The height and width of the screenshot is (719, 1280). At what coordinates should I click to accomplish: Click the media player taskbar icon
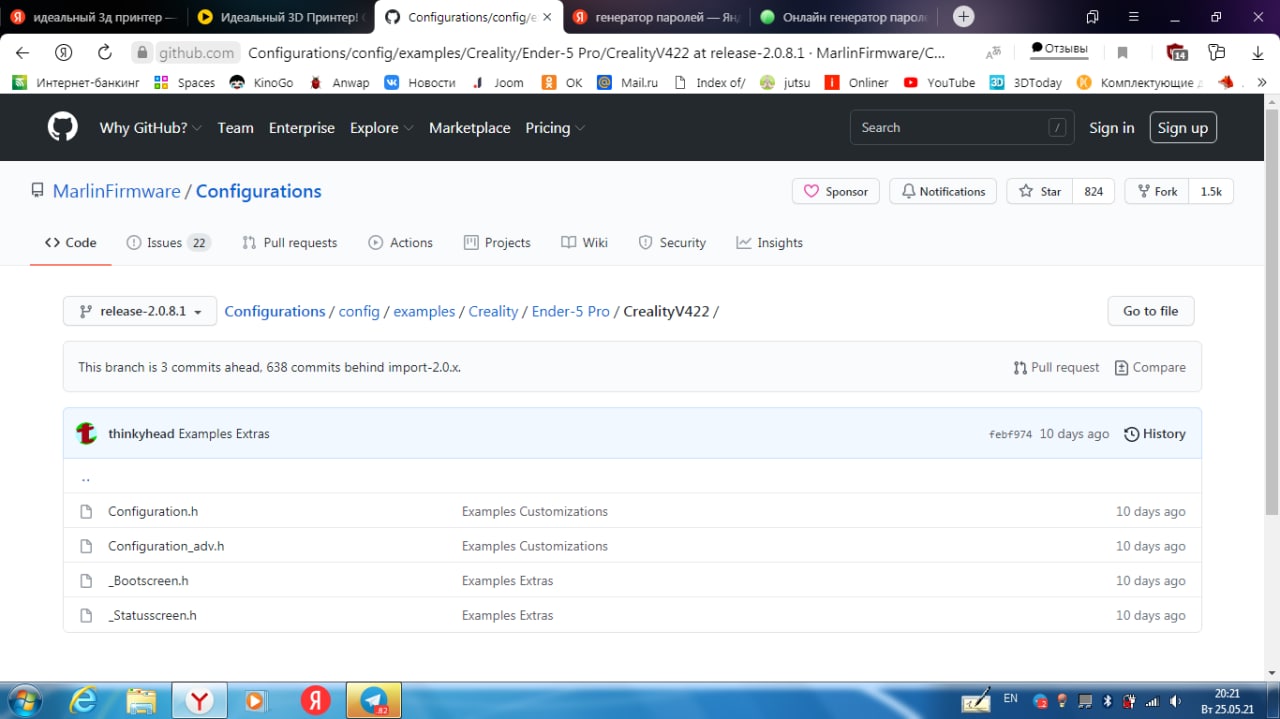(256, 701)
